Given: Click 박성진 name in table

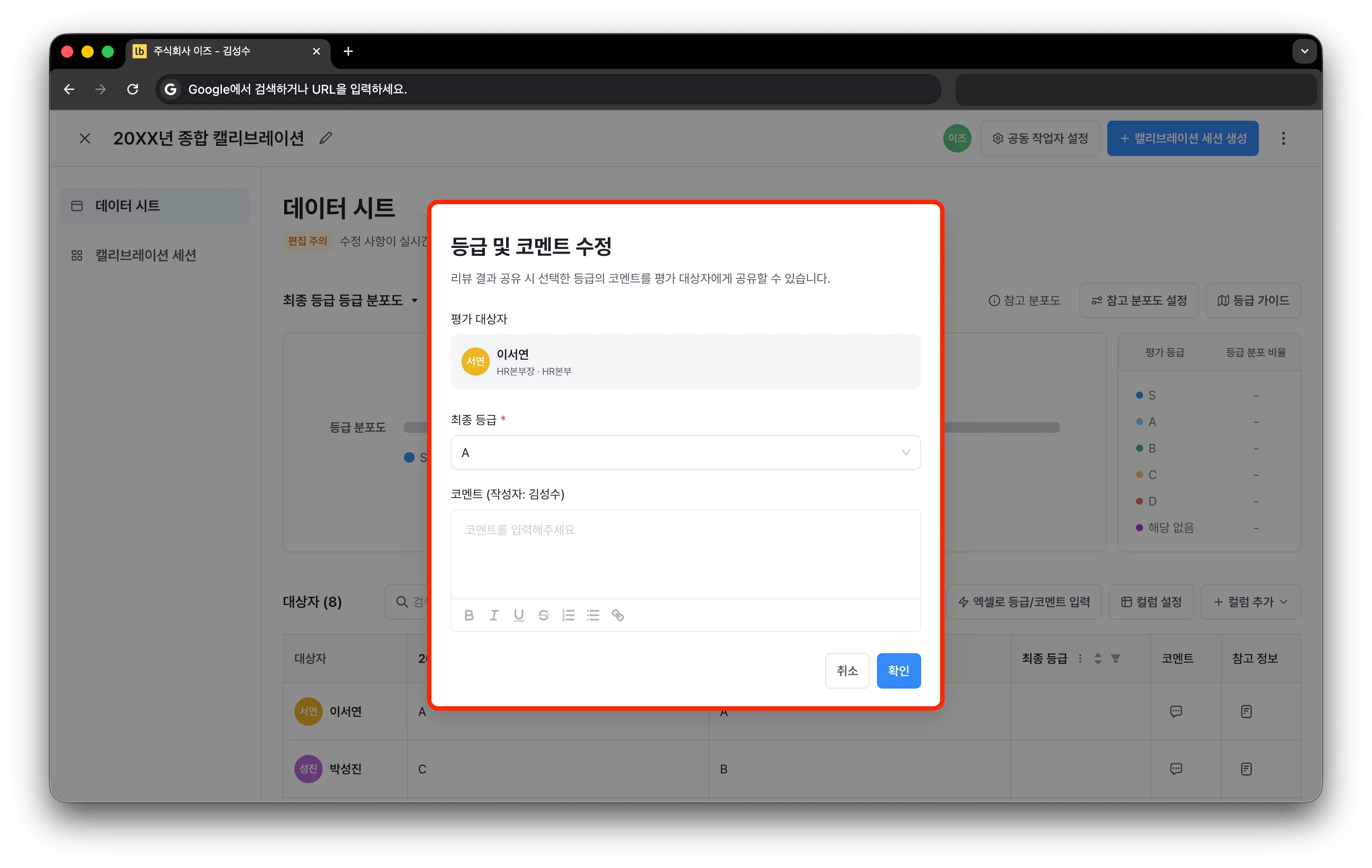Looking at the screenshot, I should click(346, 769).
